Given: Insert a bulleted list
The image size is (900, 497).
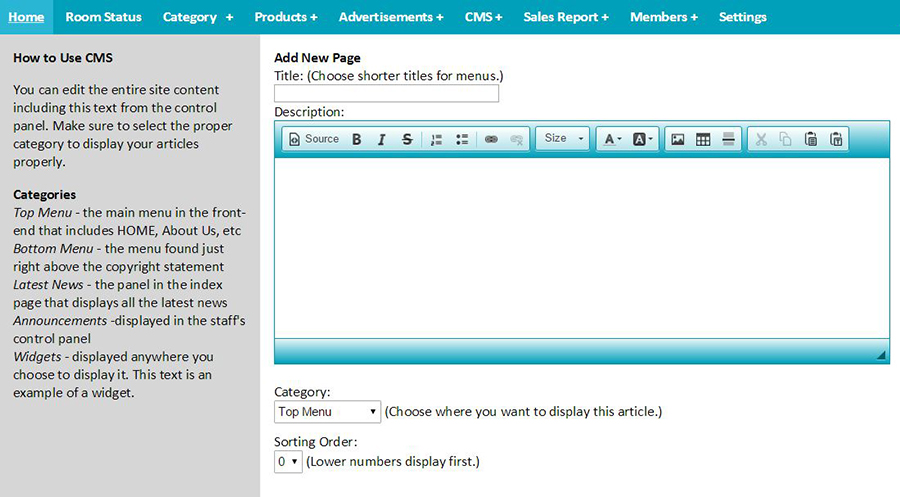Looking at the screenshot, I should (x=462, y=139).
